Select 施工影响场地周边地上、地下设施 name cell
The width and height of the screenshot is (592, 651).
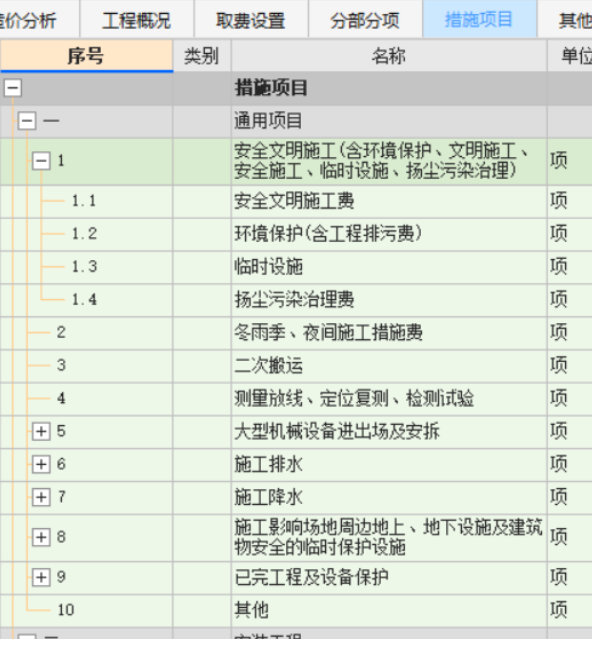coord(389,538)
